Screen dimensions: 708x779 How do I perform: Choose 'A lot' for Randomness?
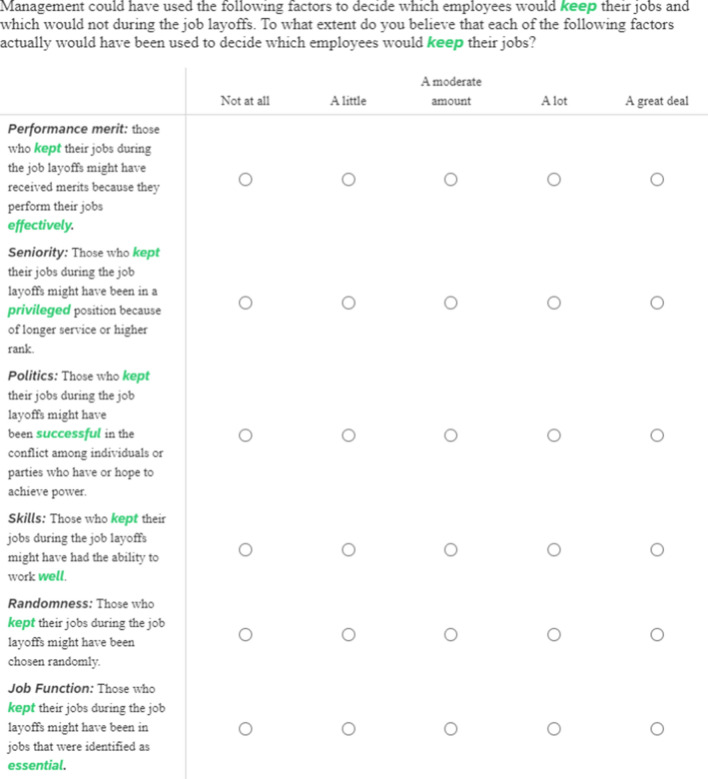click(553, 635)
